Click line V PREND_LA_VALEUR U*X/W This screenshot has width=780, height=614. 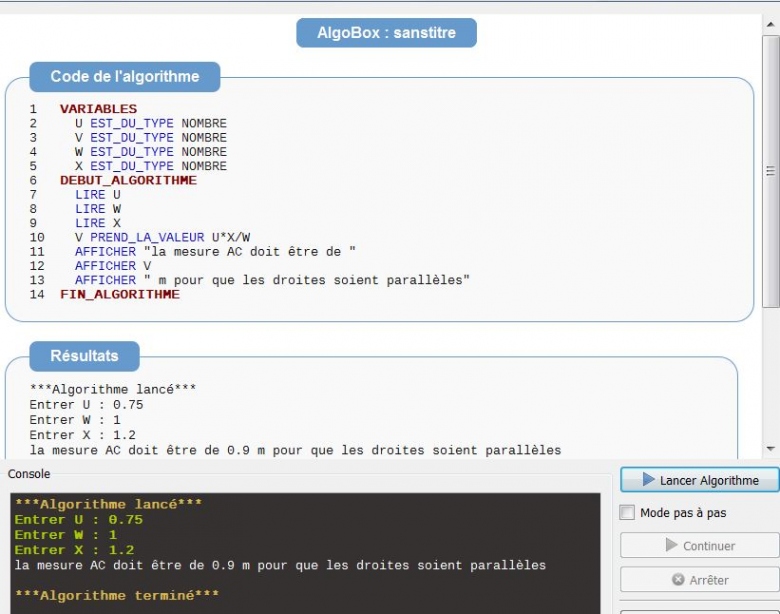[x=162, y=237]
